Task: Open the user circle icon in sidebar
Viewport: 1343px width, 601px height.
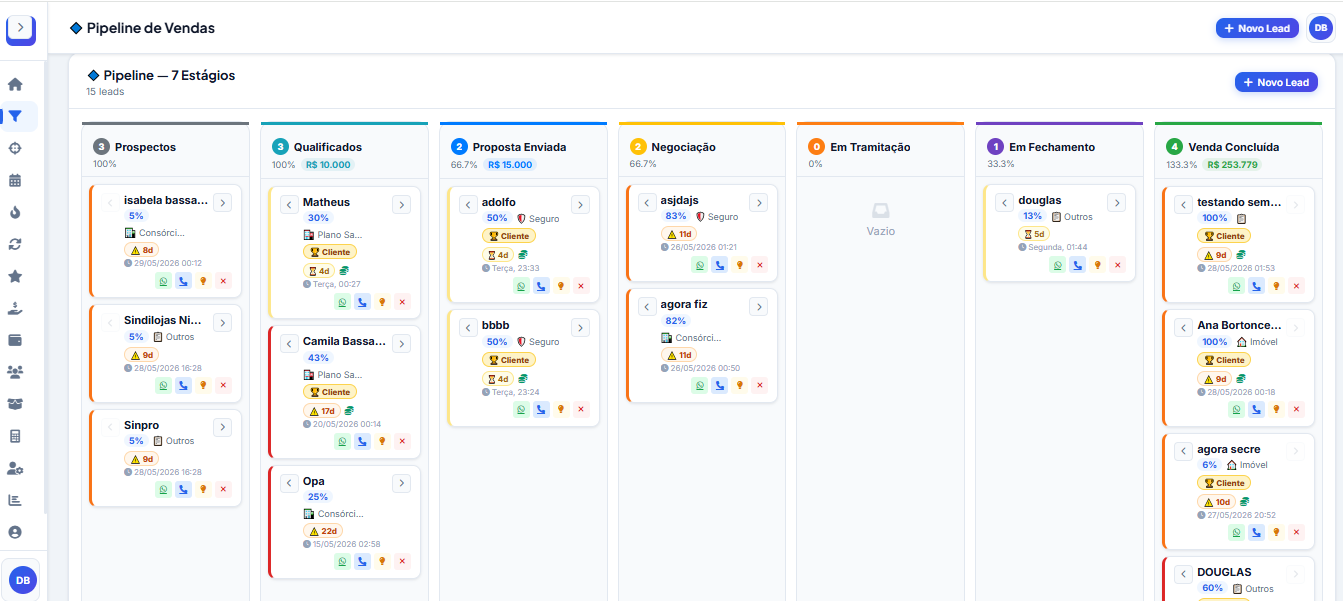Action: coord(15,532)
